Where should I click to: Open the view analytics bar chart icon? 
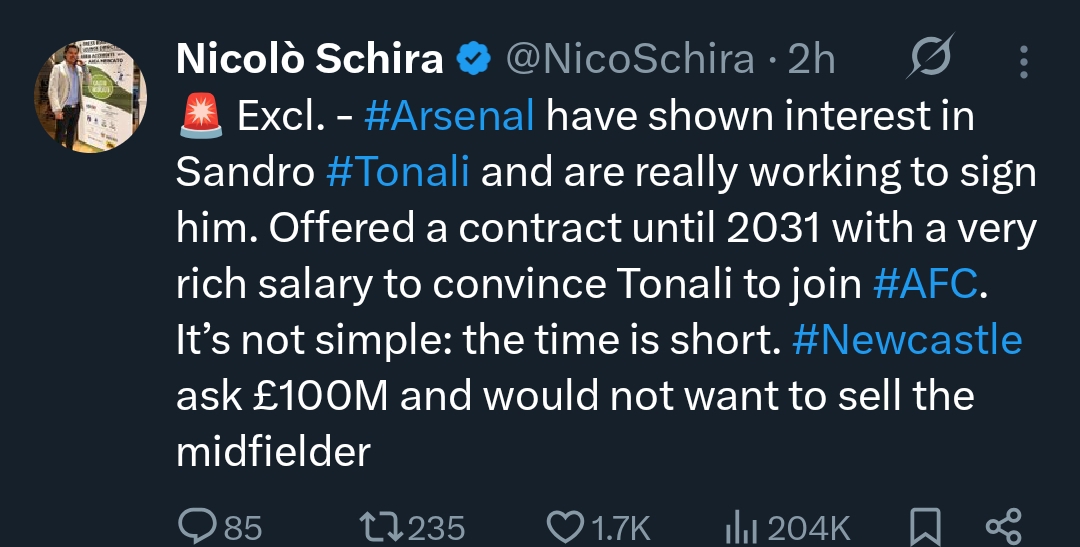tap(738, 525)
